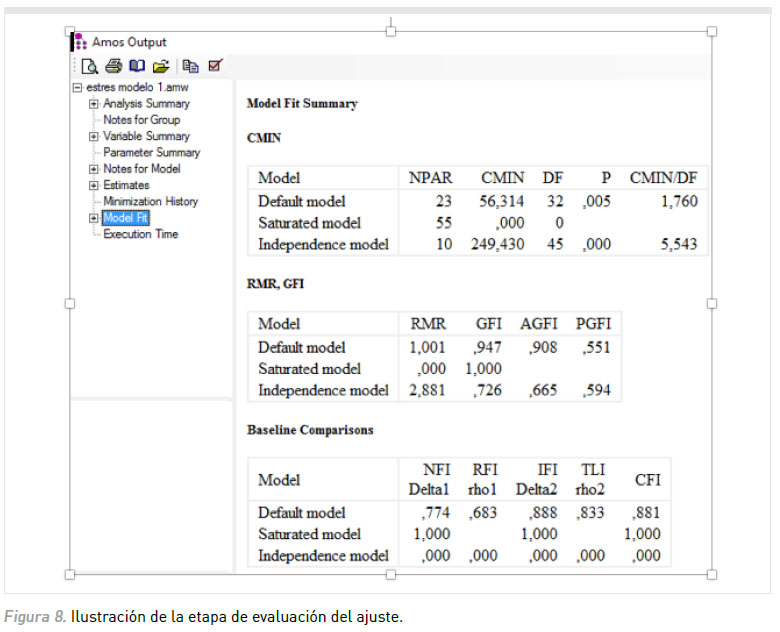Click CMIN/DF value 1,760

coord(679,201)
